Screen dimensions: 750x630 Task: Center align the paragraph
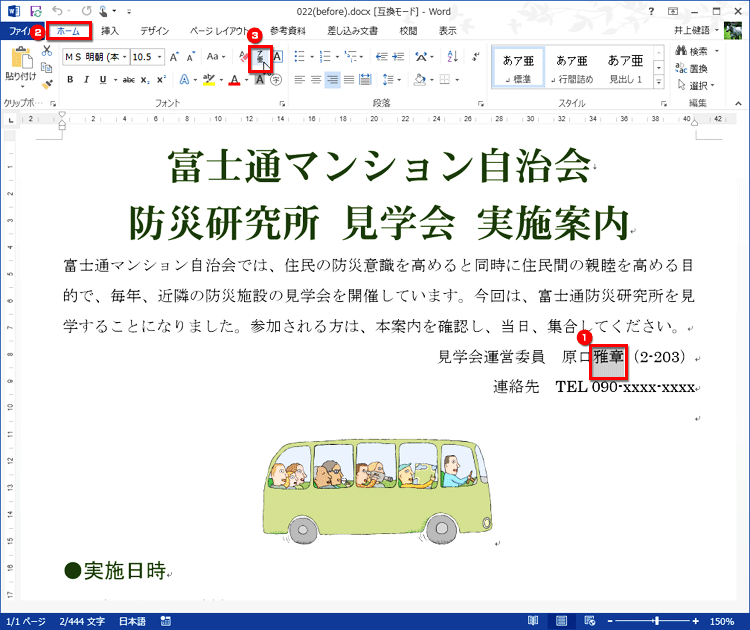click(316, 80)
